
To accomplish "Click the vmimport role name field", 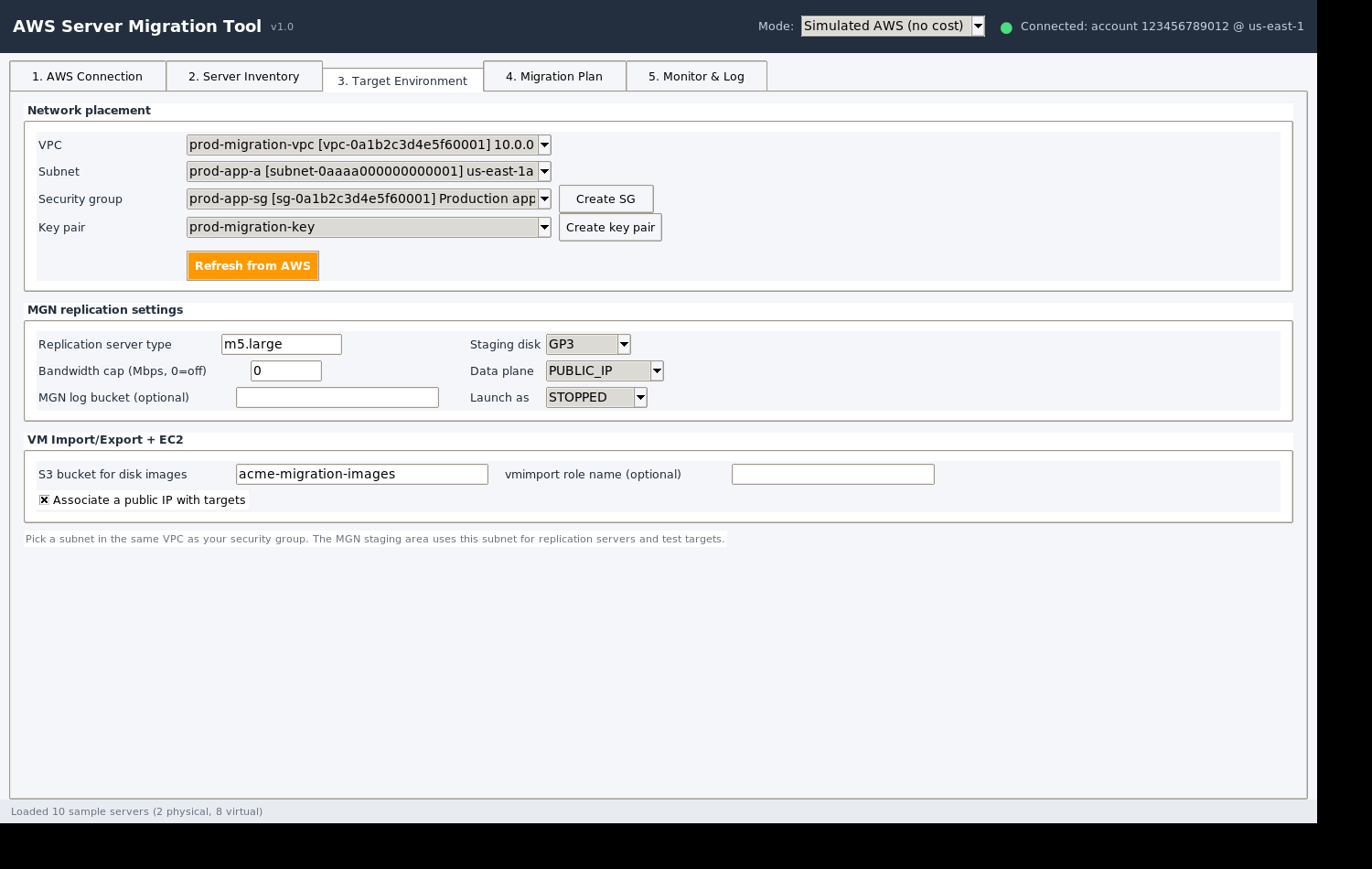I will tap(833, 474).
